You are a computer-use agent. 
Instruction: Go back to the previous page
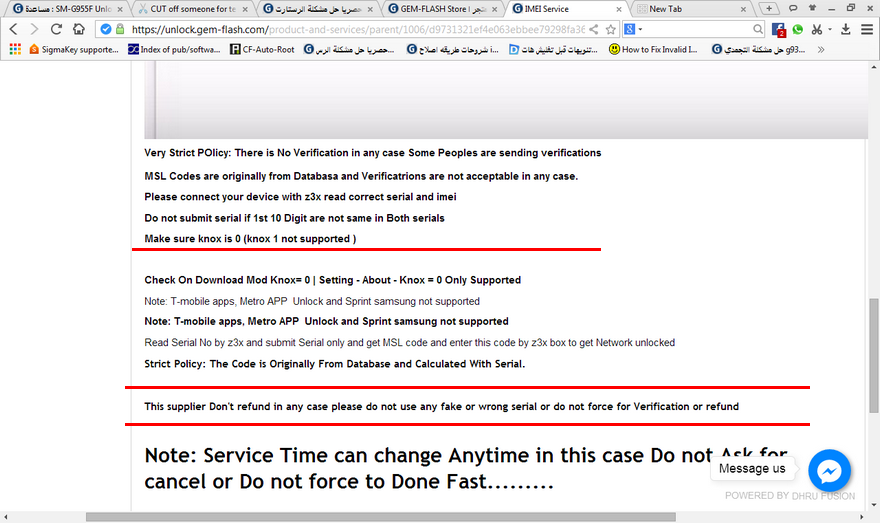tap(13, 29)
